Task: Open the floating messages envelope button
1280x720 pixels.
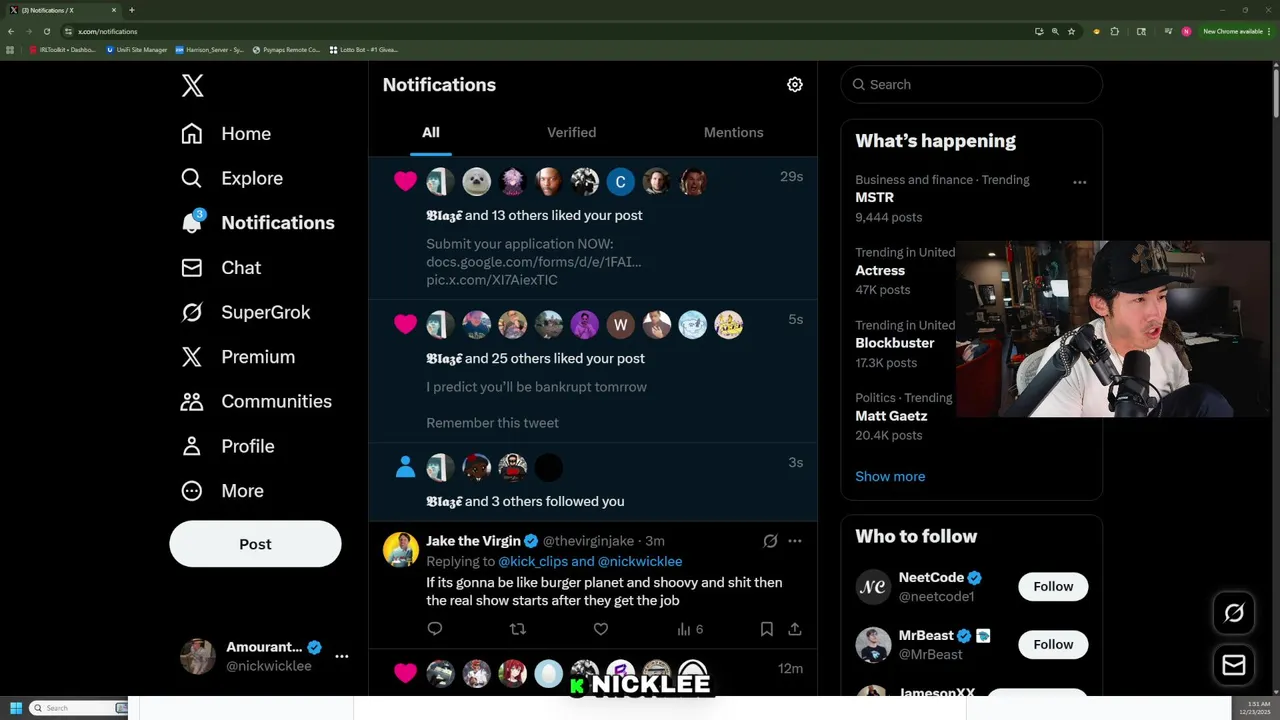Action: pos(1234,665)
